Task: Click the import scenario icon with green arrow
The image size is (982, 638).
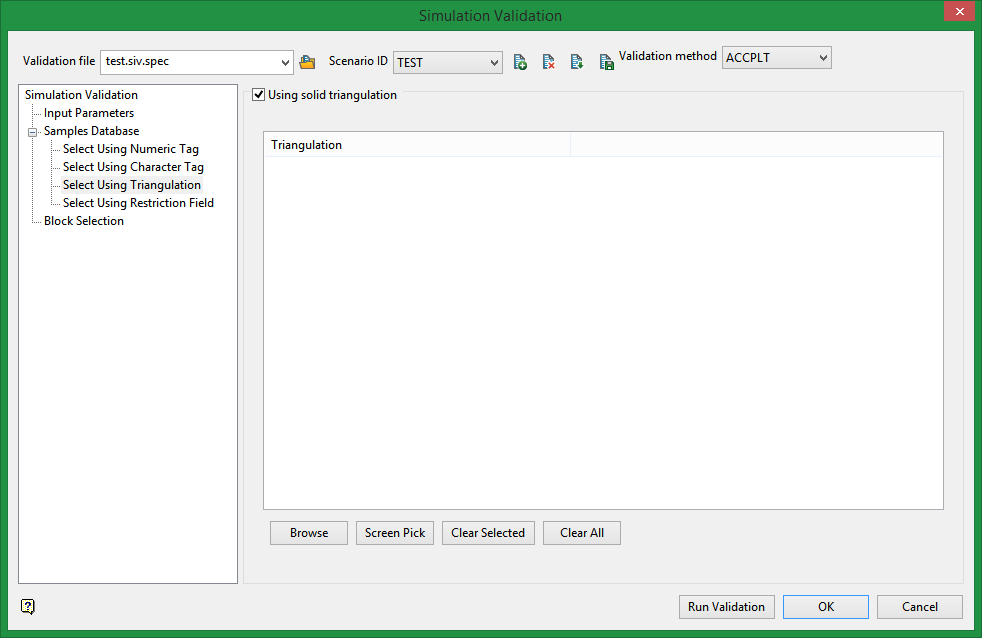Action: 577,62
